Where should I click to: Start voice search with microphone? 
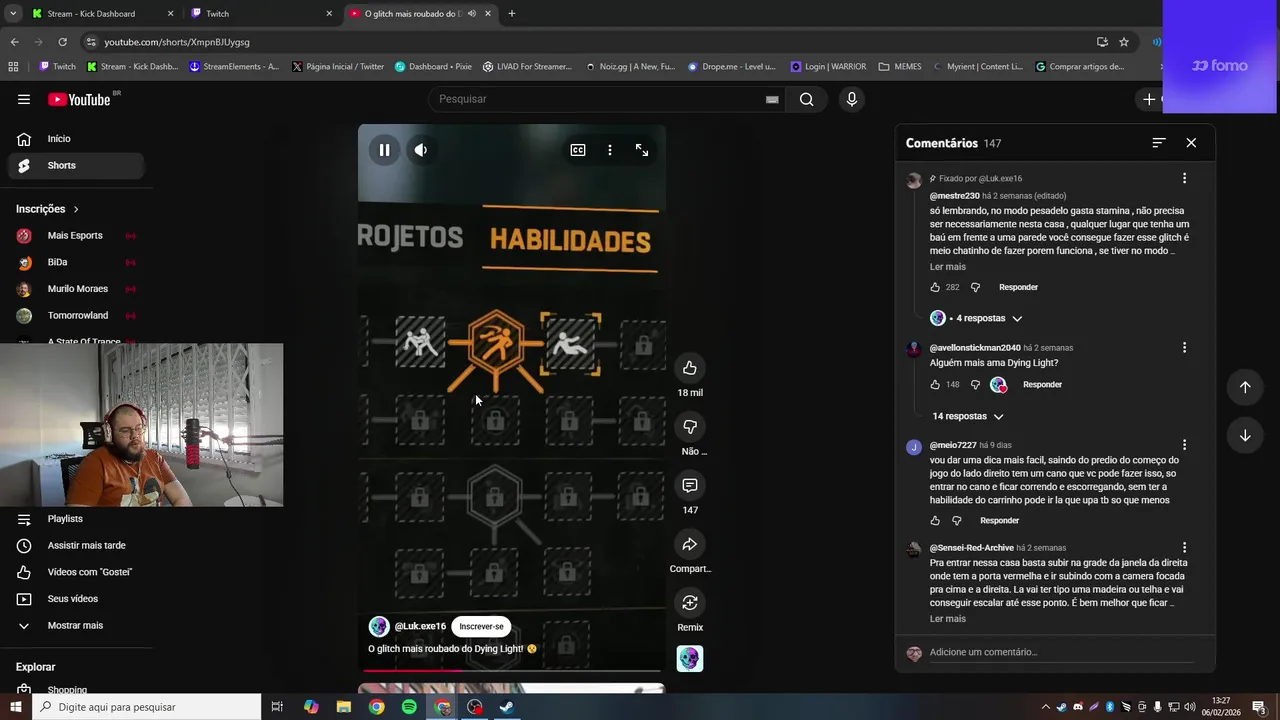[x=852, y=99]
